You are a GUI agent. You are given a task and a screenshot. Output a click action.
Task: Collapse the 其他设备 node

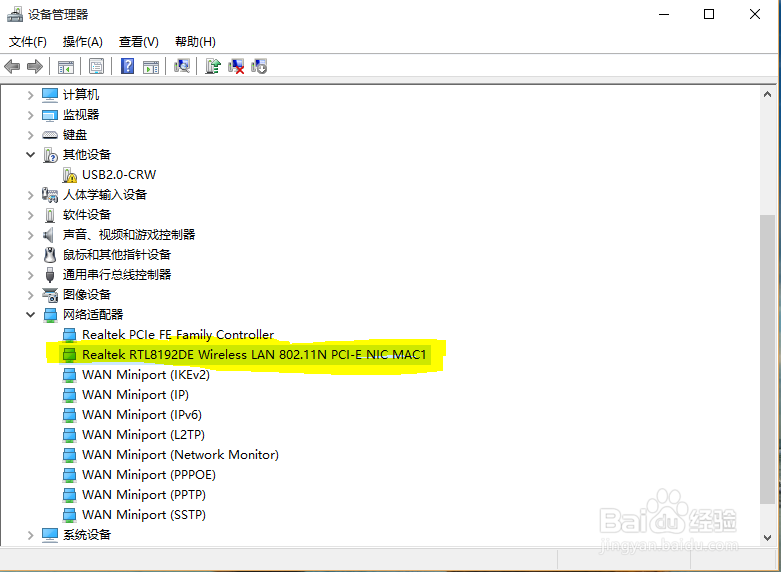30,154
